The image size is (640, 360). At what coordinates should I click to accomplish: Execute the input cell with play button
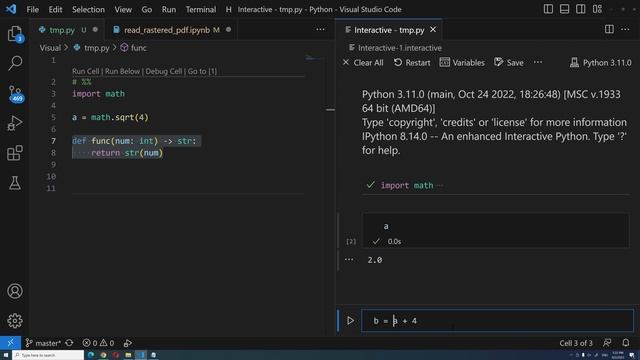(x=350, y=320)
